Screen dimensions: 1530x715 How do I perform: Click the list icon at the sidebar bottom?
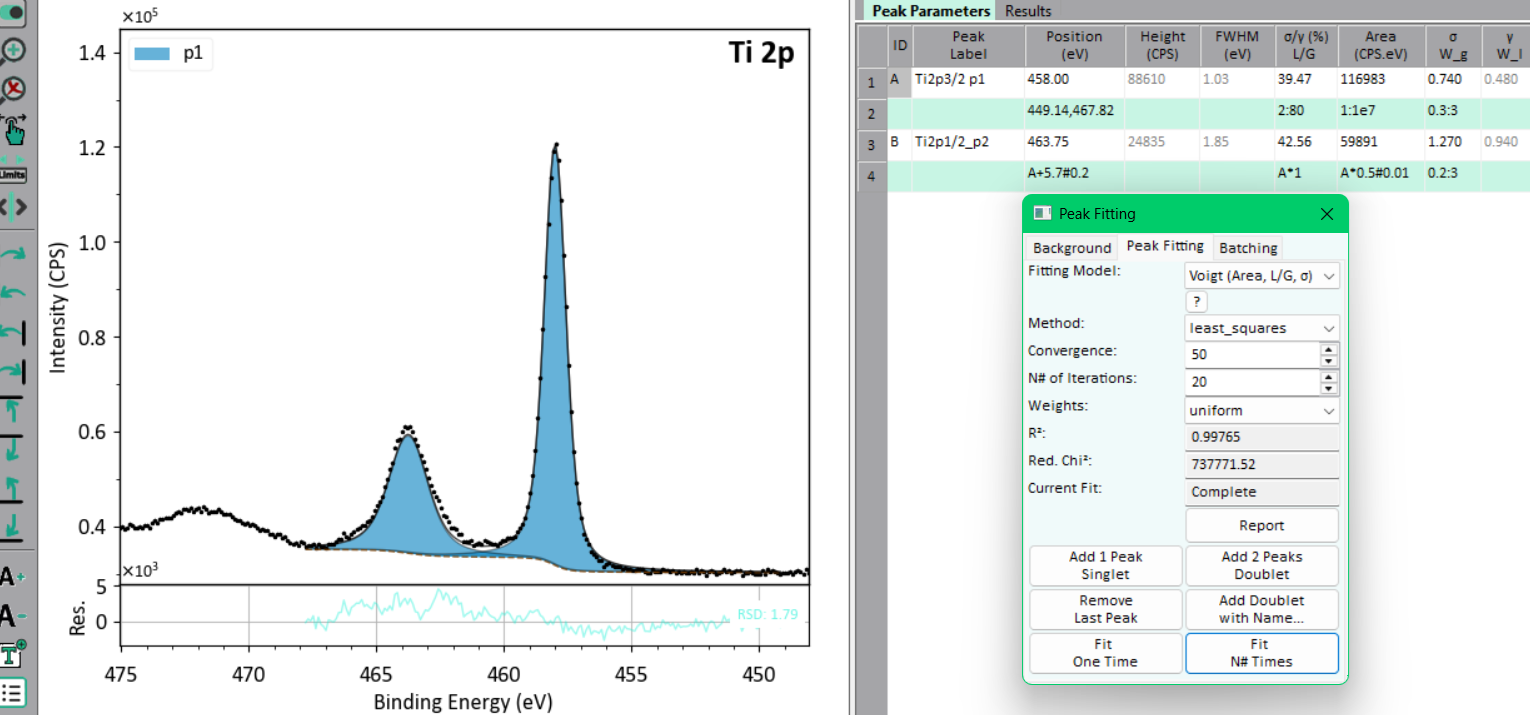[13, 692]
